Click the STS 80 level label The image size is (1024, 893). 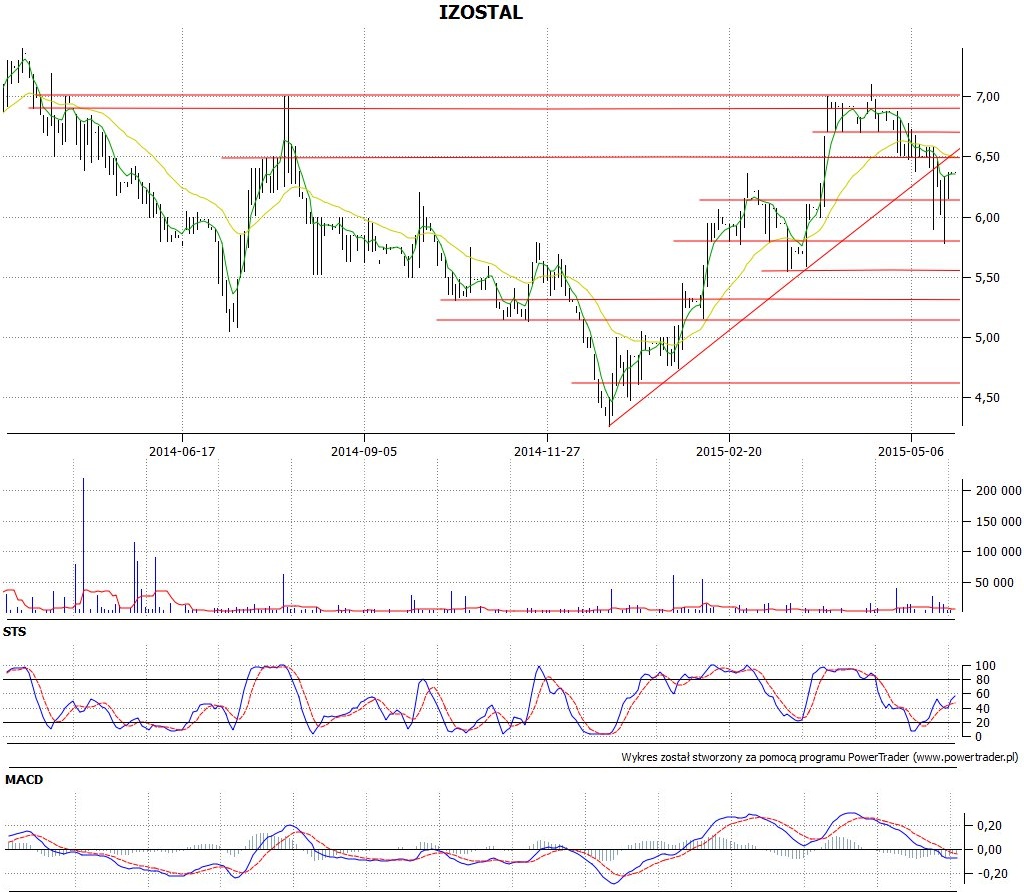983,680
